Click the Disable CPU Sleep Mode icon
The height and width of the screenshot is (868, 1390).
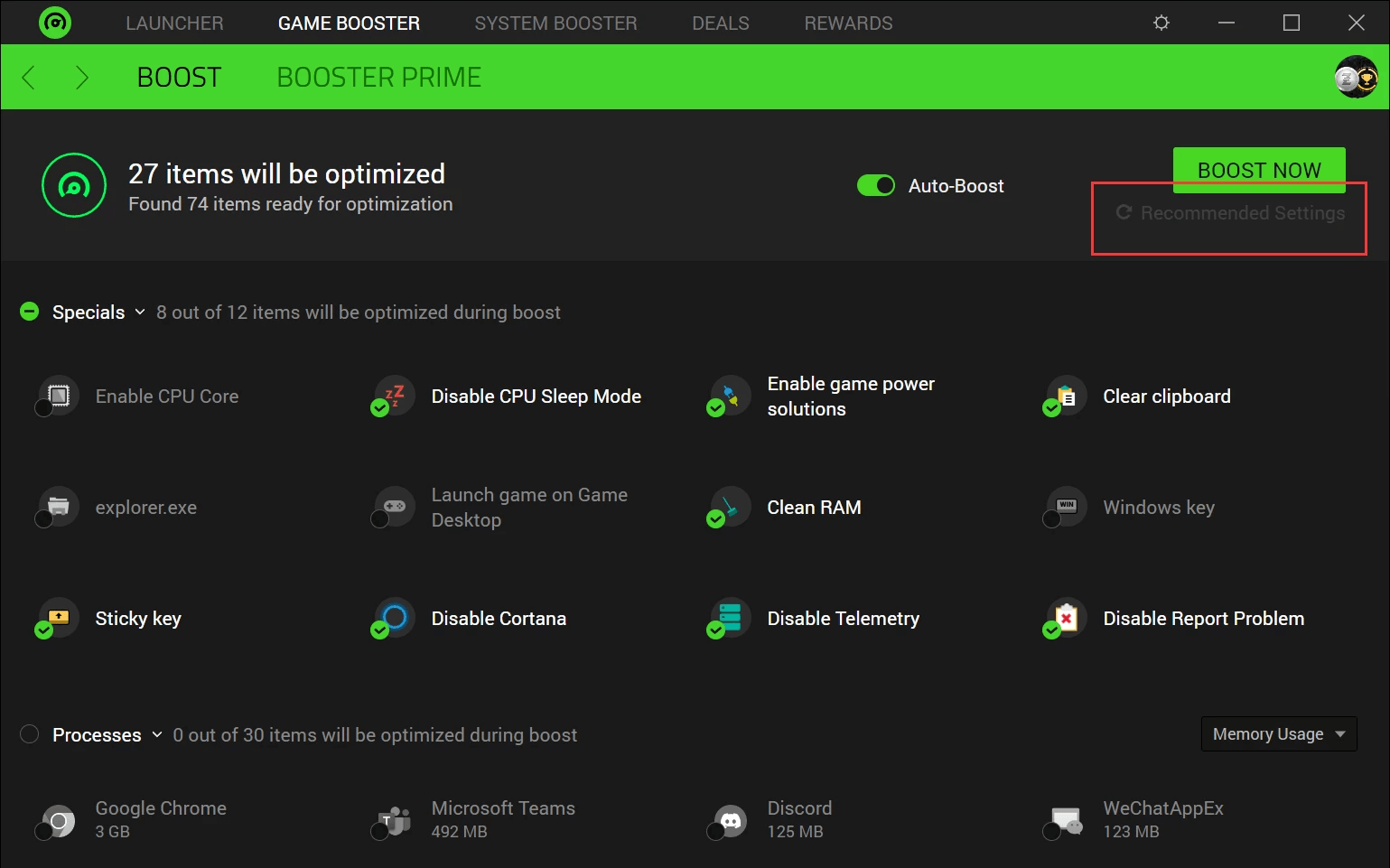click(394, 396)
